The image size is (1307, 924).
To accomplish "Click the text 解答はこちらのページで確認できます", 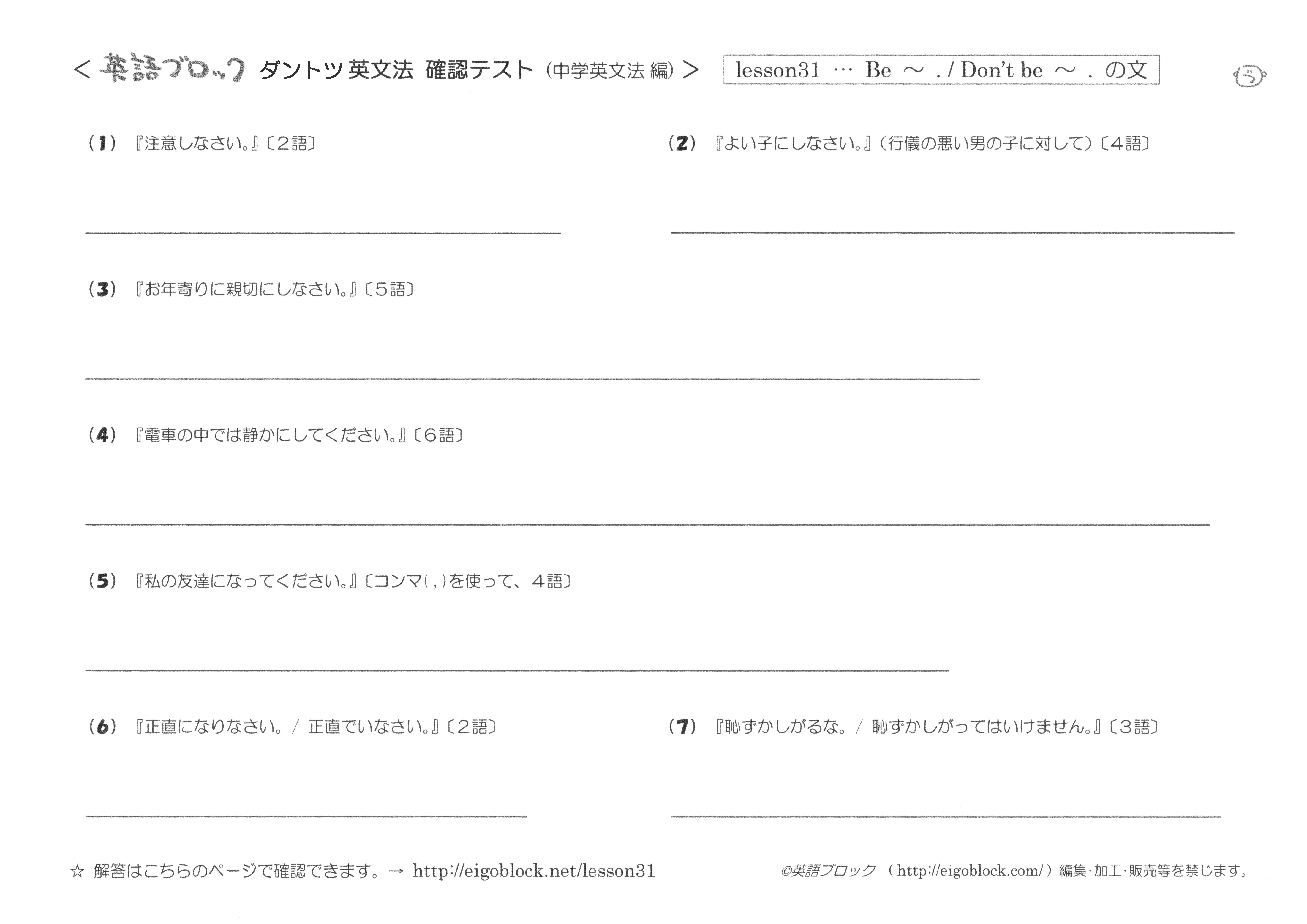I will click(236, 871).
